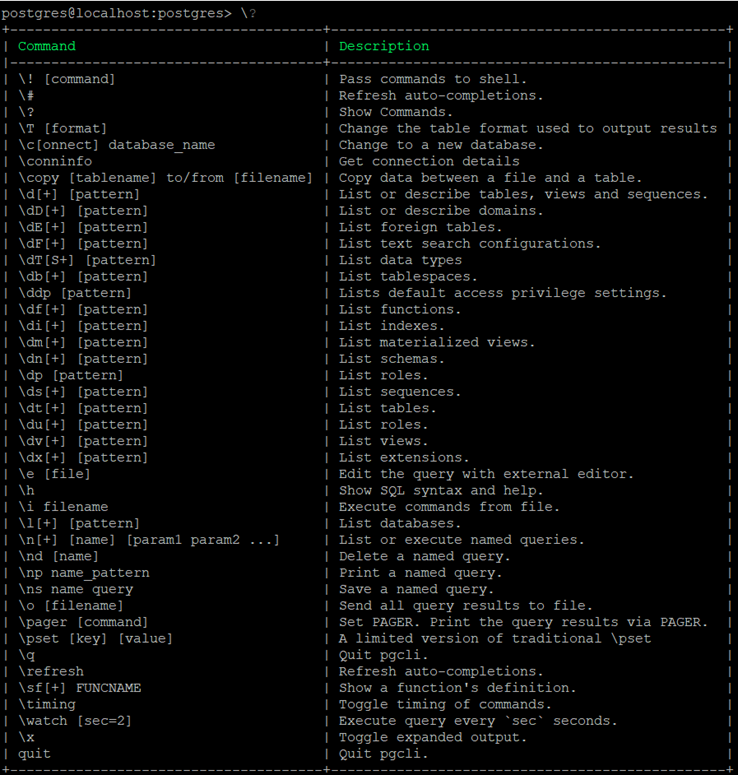
Task: Select the \conninfo command text
Action: coord(55,161)
